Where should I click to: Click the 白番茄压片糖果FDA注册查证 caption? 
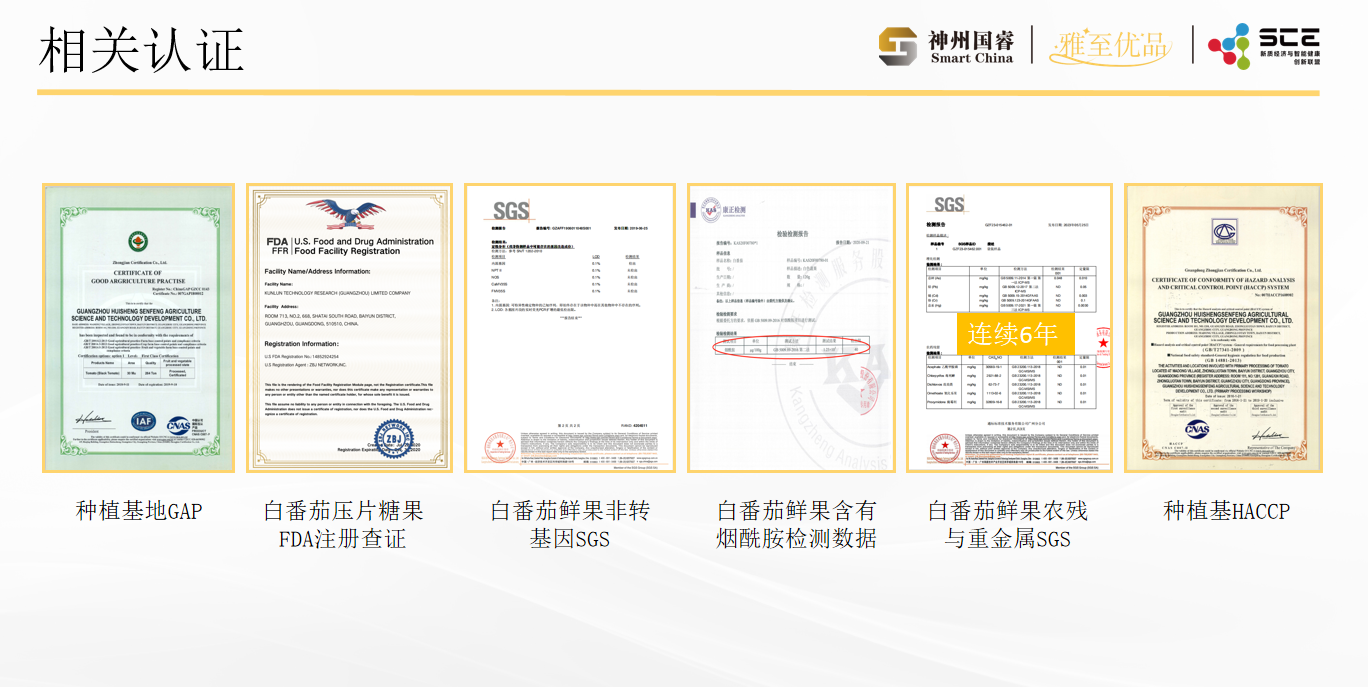point(343,525)
